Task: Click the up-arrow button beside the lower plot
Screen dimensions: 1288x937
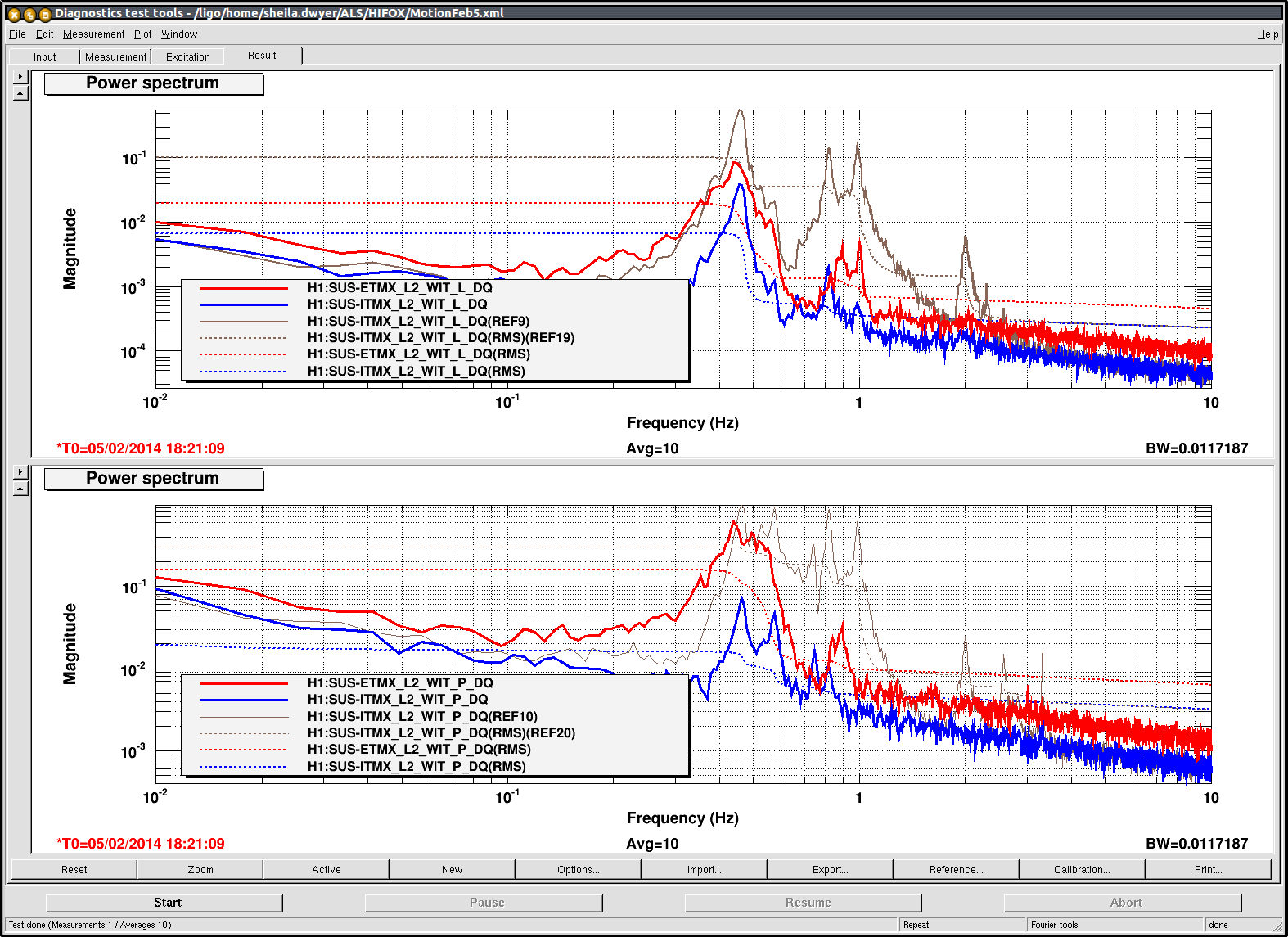Action: coord(21,489)
